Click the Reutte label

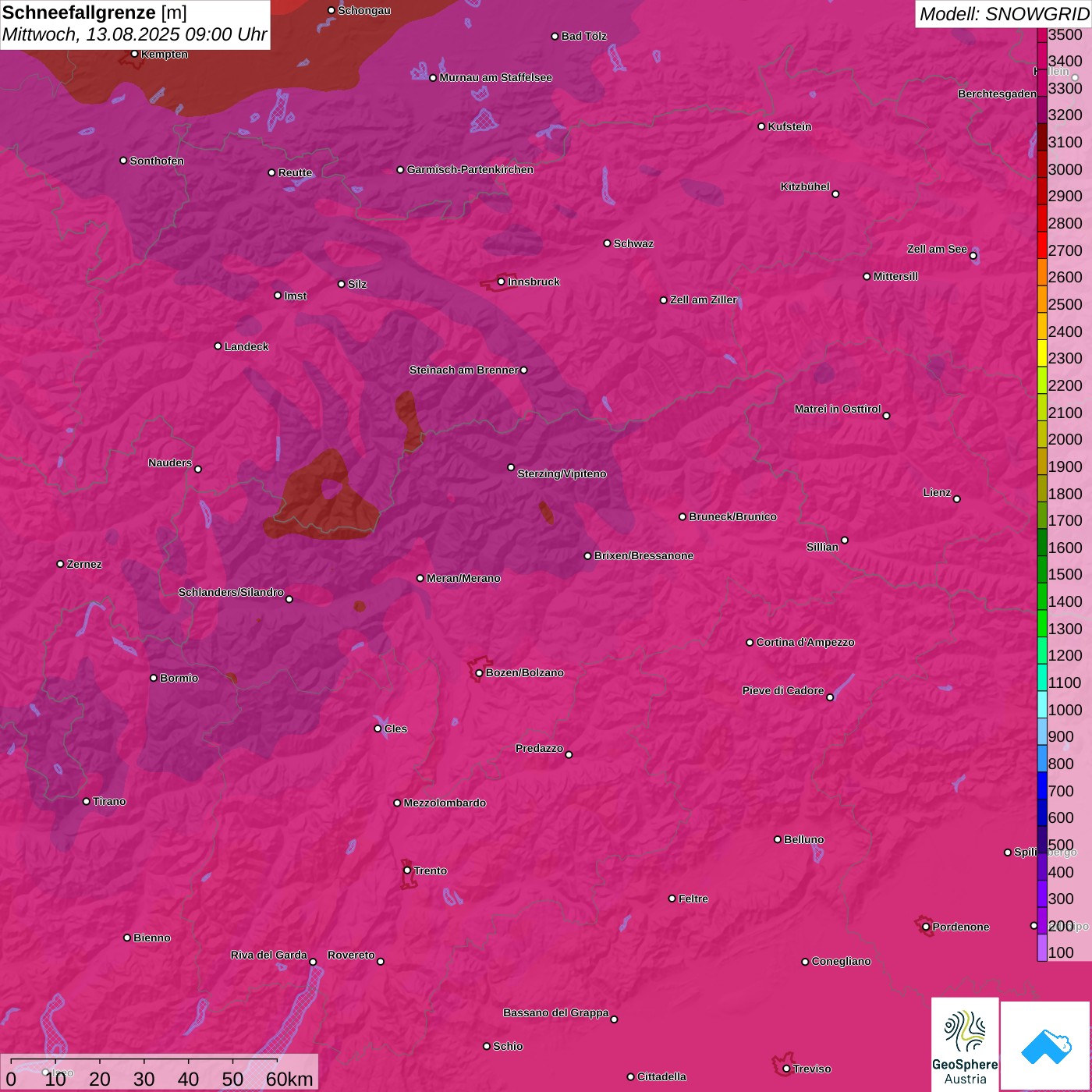[295, 172]
